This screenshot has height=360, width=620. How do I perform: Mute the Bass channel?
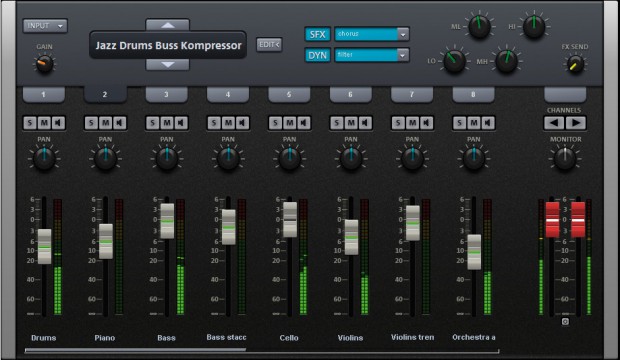tap(167, 123)
